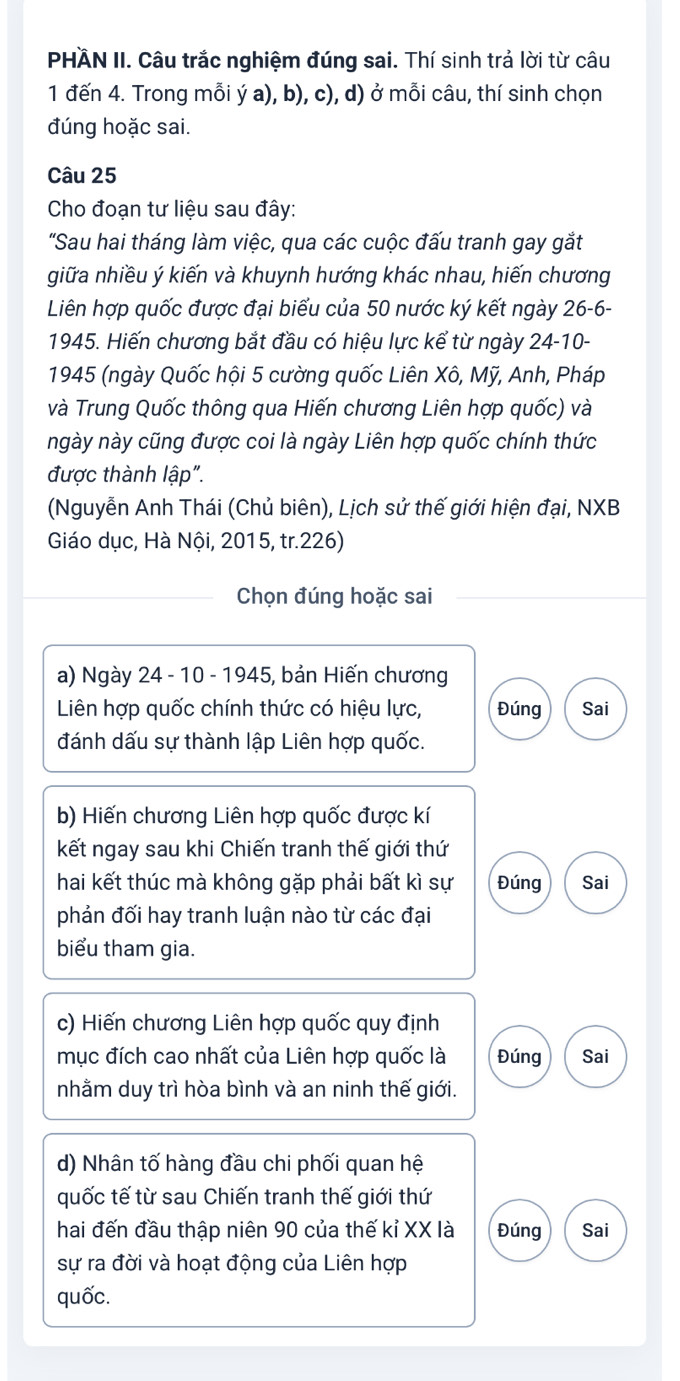Image resolution: width=680 pixels, height=1381 pixels.
Task: Select Sai for statement a
Action: click(596, 708)
